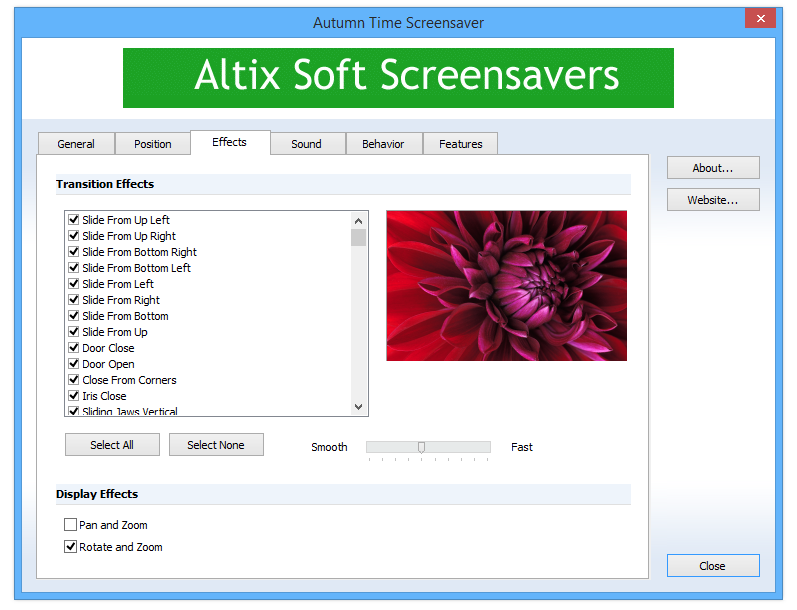Toggle Door Close effect checkbox
Image resolution: width=797 pixels, height=610 pixels.
[x=74, y=348]
